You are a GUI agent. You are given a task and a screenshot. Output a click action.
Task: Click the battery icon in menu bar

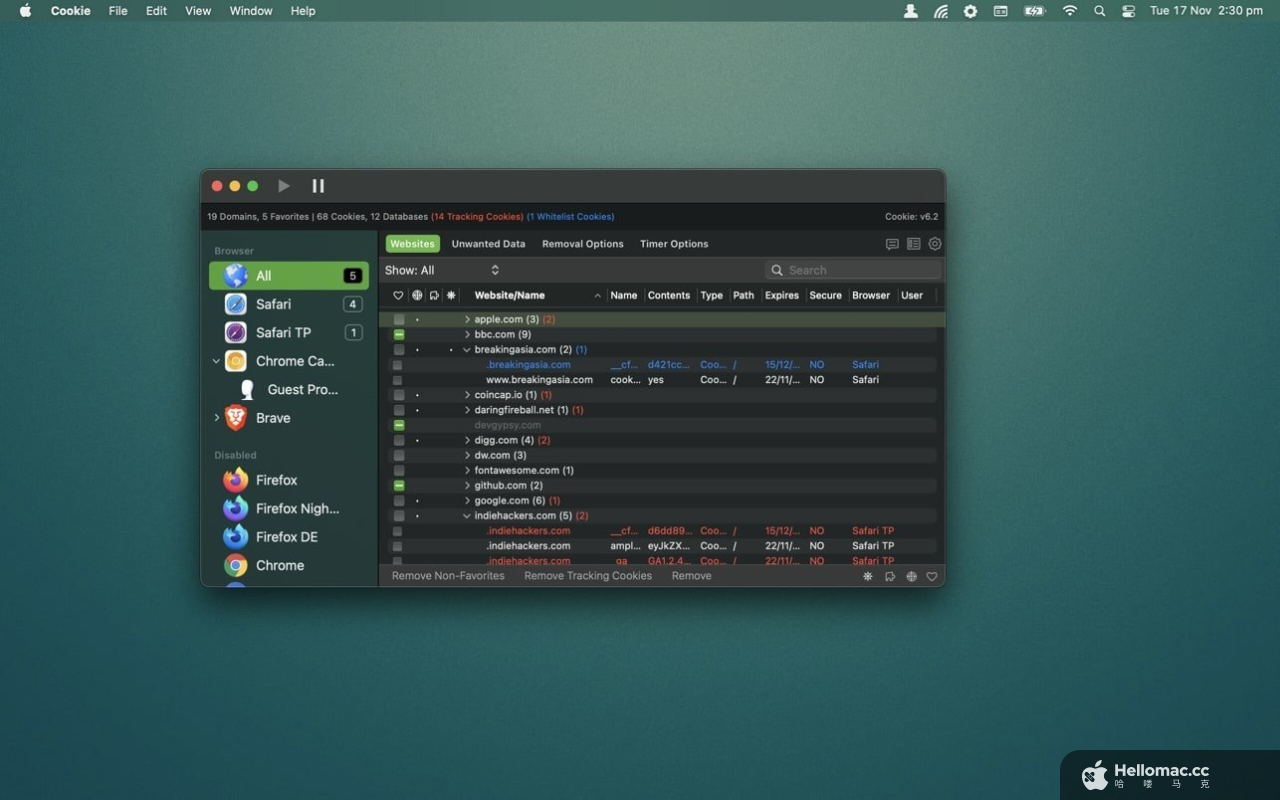[1035, 11]
